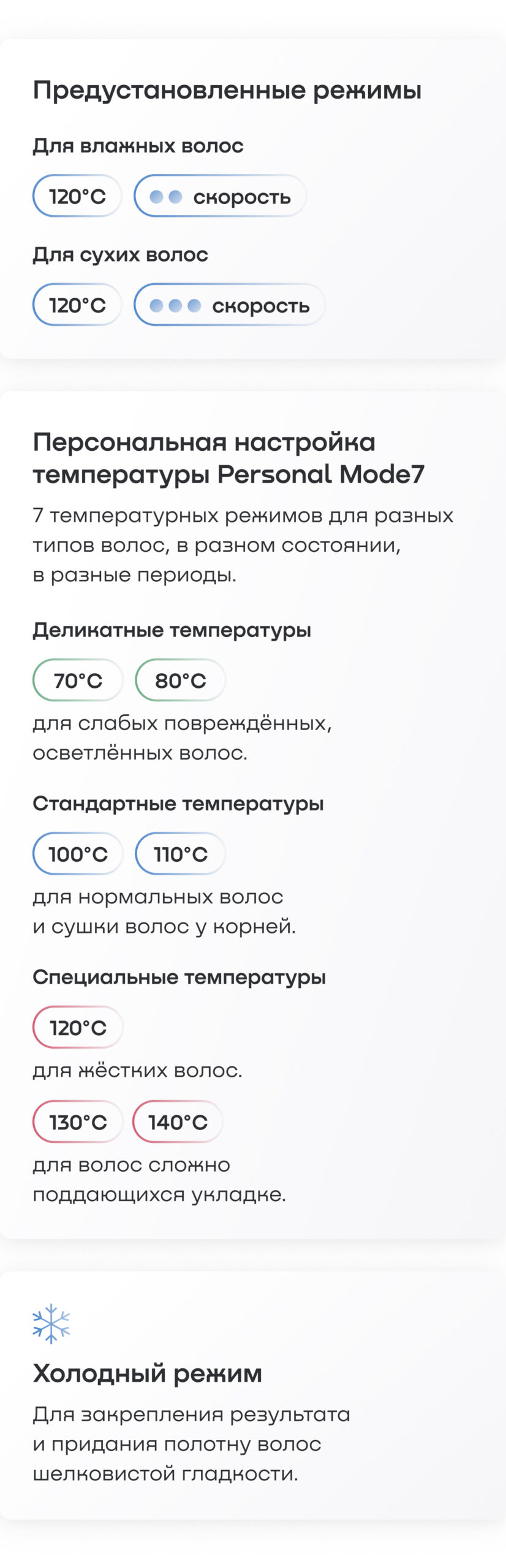Screen dimensions: 506x1568
Task: Pick the blue 110°C standard temperature
Action: click(x=181, y=853)
